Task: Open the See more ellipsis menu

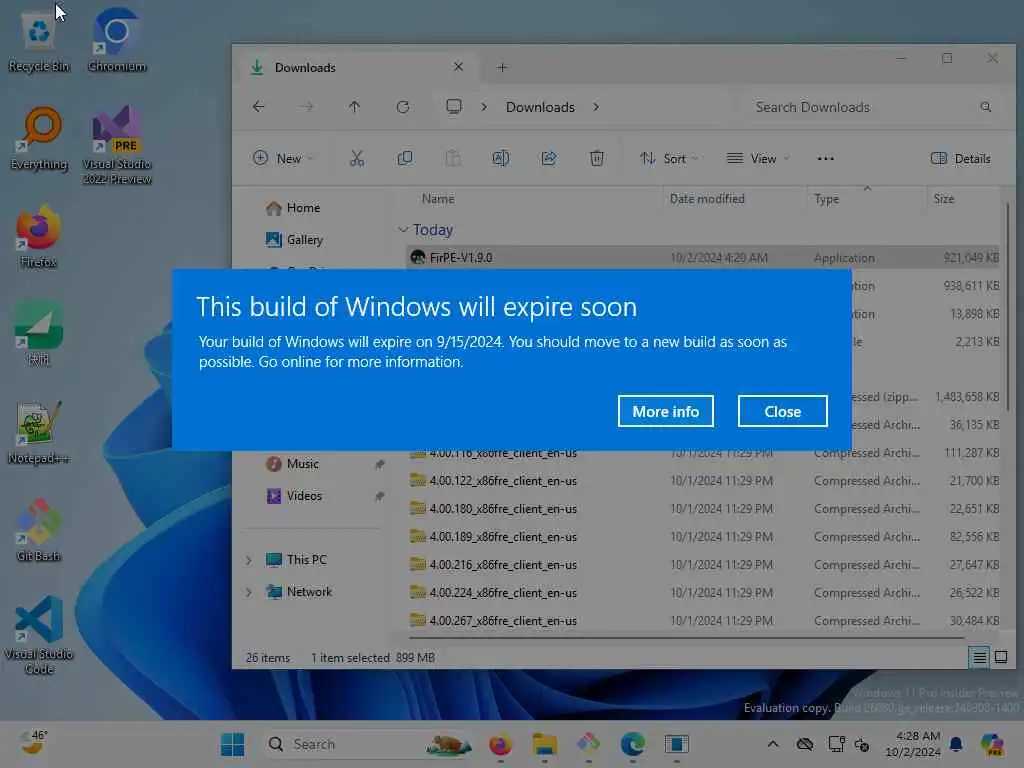Action: tap(825, 158)
